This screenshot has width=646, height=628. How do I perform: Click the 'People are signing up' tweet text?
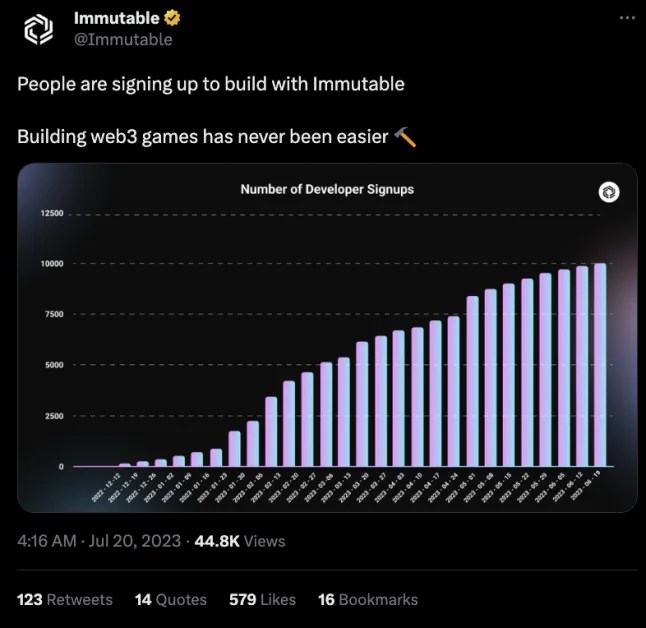210,84
